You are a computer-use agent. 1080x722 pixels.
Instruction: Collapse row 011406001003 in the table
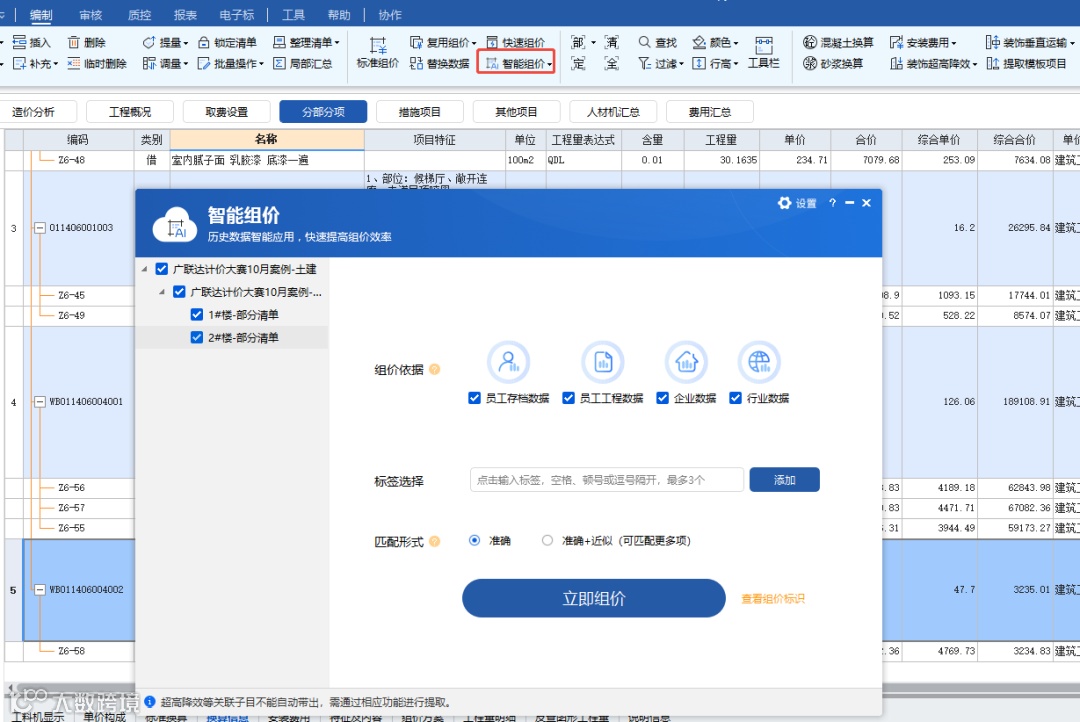(40, 228)
